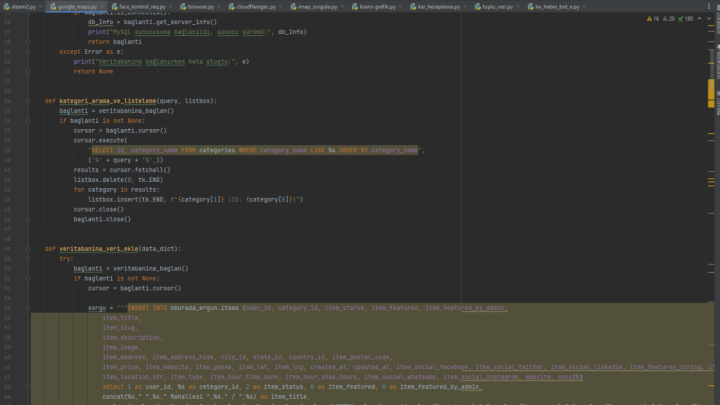720x405 pixels.
Task: Close the imap_sorgula.py tab
Action: tap(342, 7)
